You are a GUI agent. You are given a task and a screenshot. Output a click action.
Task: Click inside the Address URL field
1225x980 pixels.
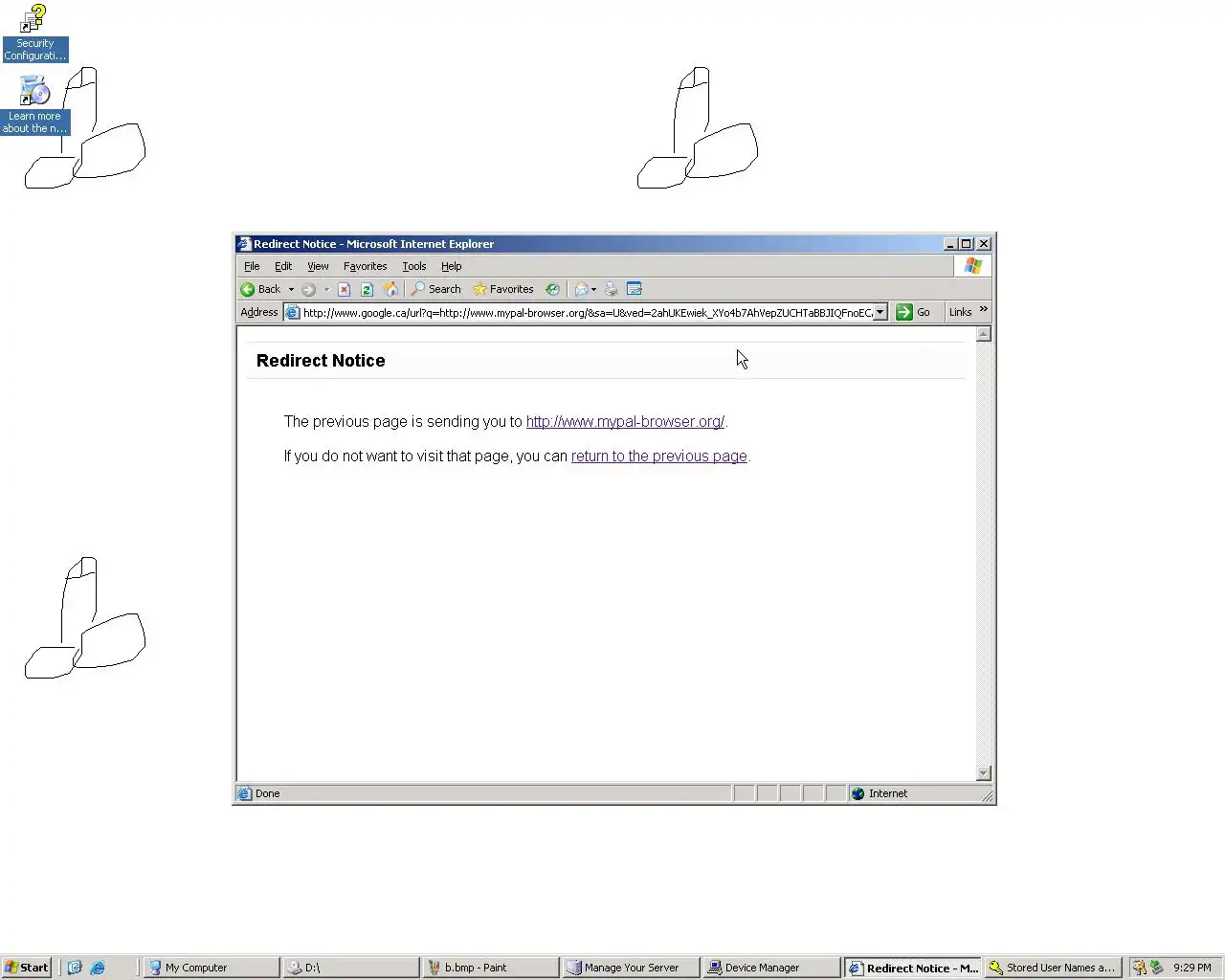[x=587, y=312]
